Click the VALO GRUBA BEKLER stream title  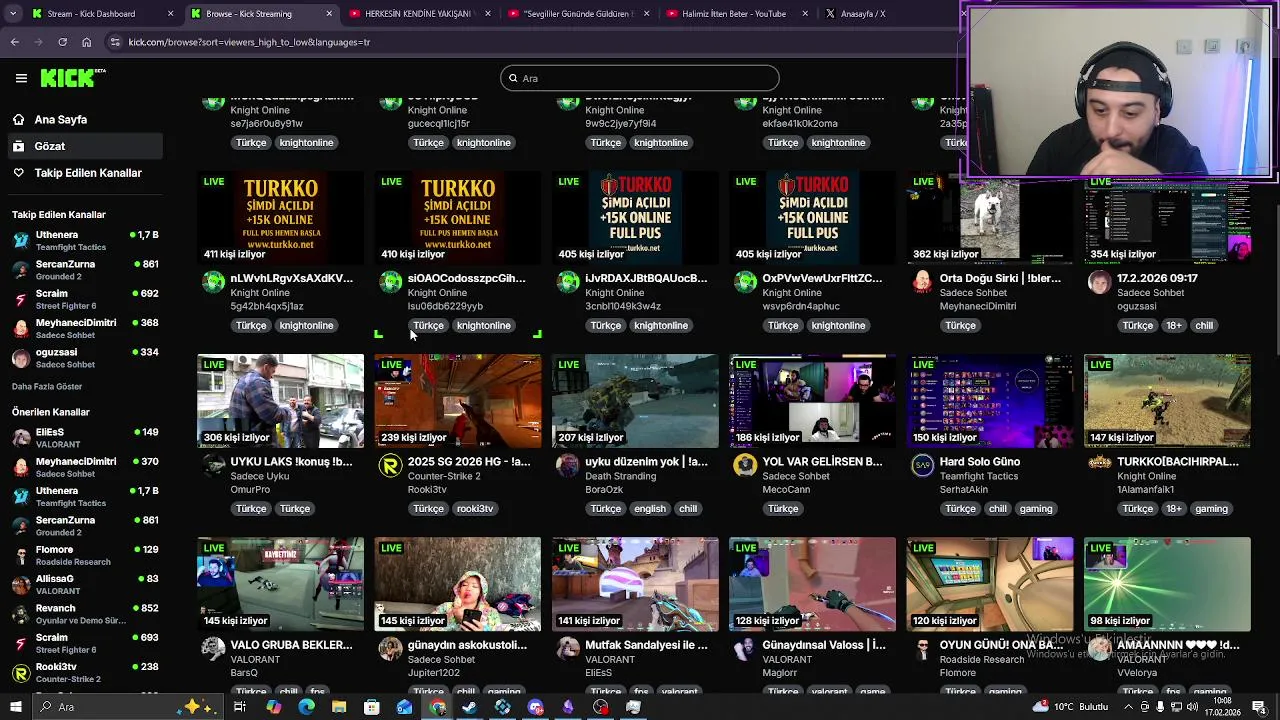coord(291,645)
